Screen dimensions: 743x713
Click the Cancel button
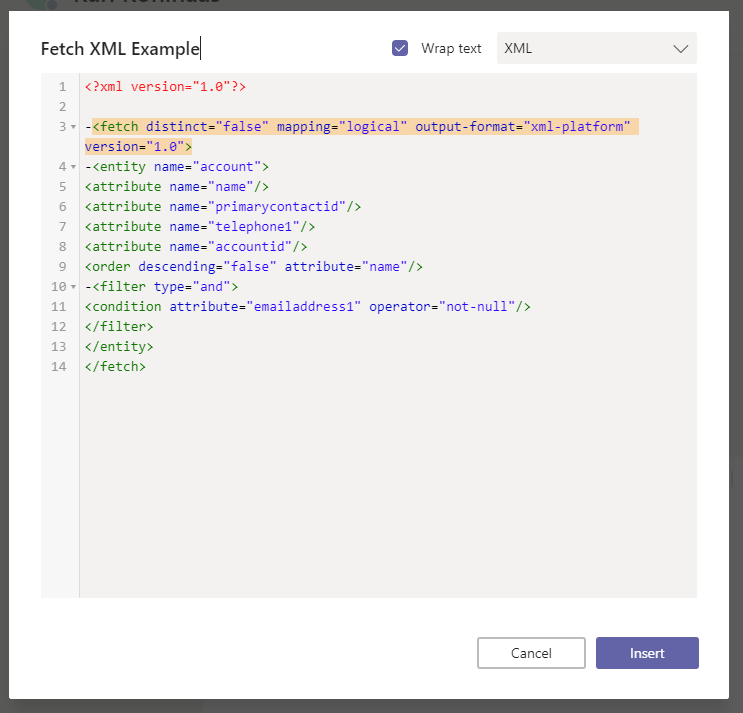tap(531, 653)
